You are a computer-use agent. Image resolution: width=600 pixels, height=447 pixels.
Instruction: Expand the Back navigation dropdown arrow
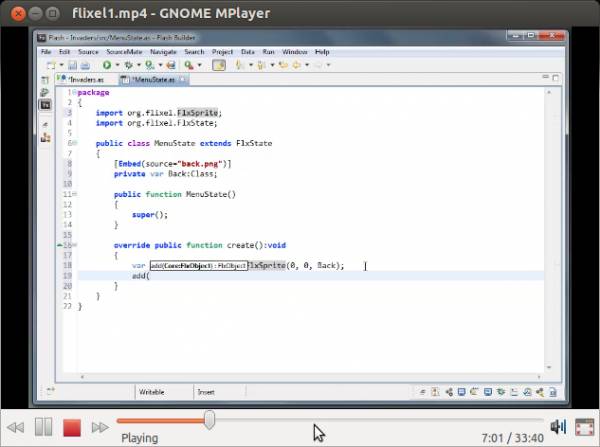pyautogui.click(x=307, y=65)
